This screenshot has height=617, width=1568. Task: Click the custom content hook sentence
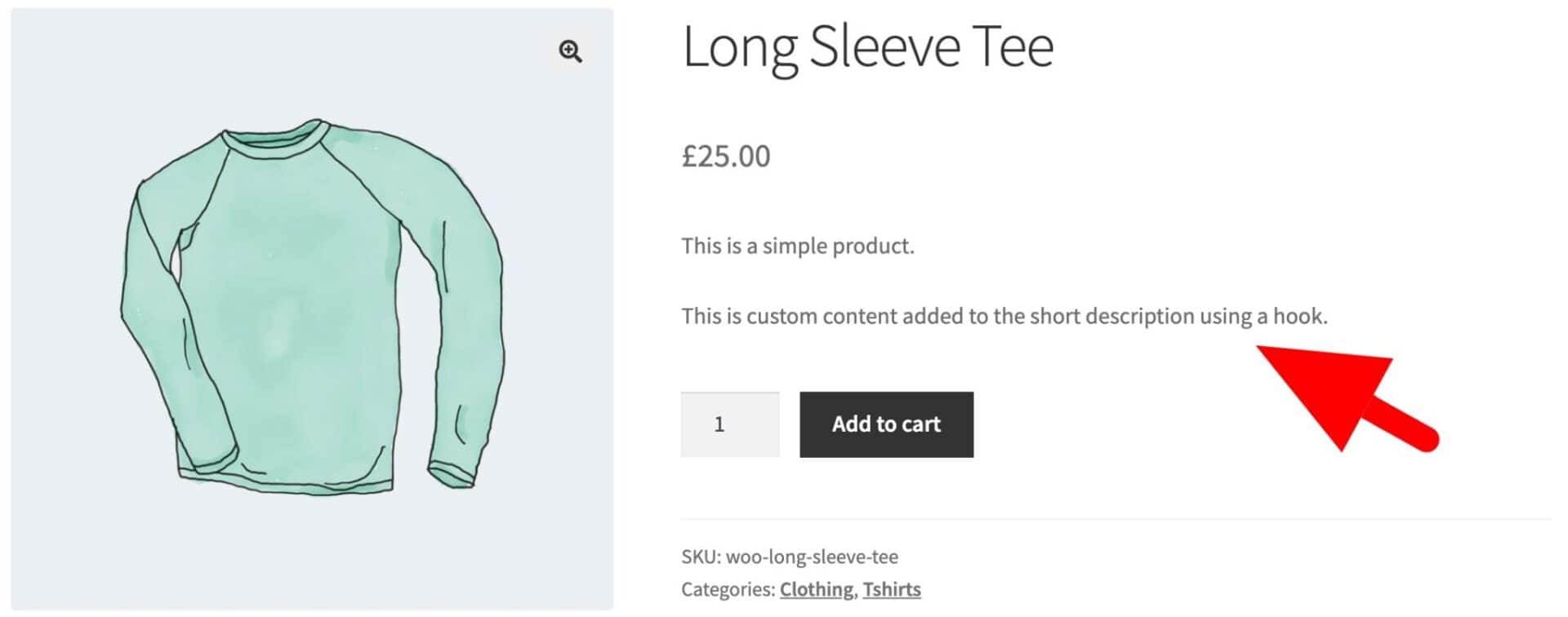tap(1004, 316)
